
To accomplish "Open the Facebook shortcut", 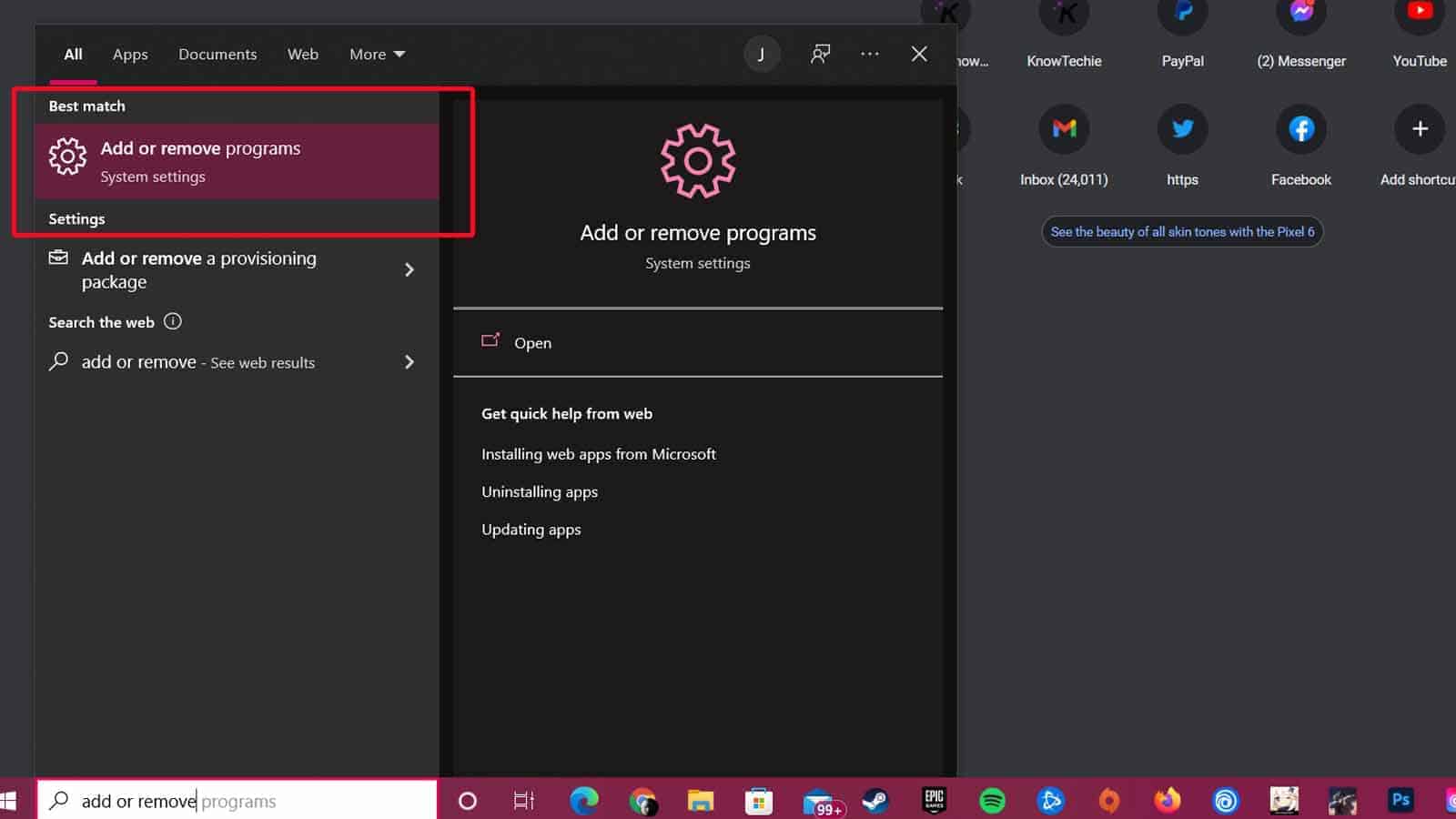I will pyautogui.click(x=1301, y=128).
